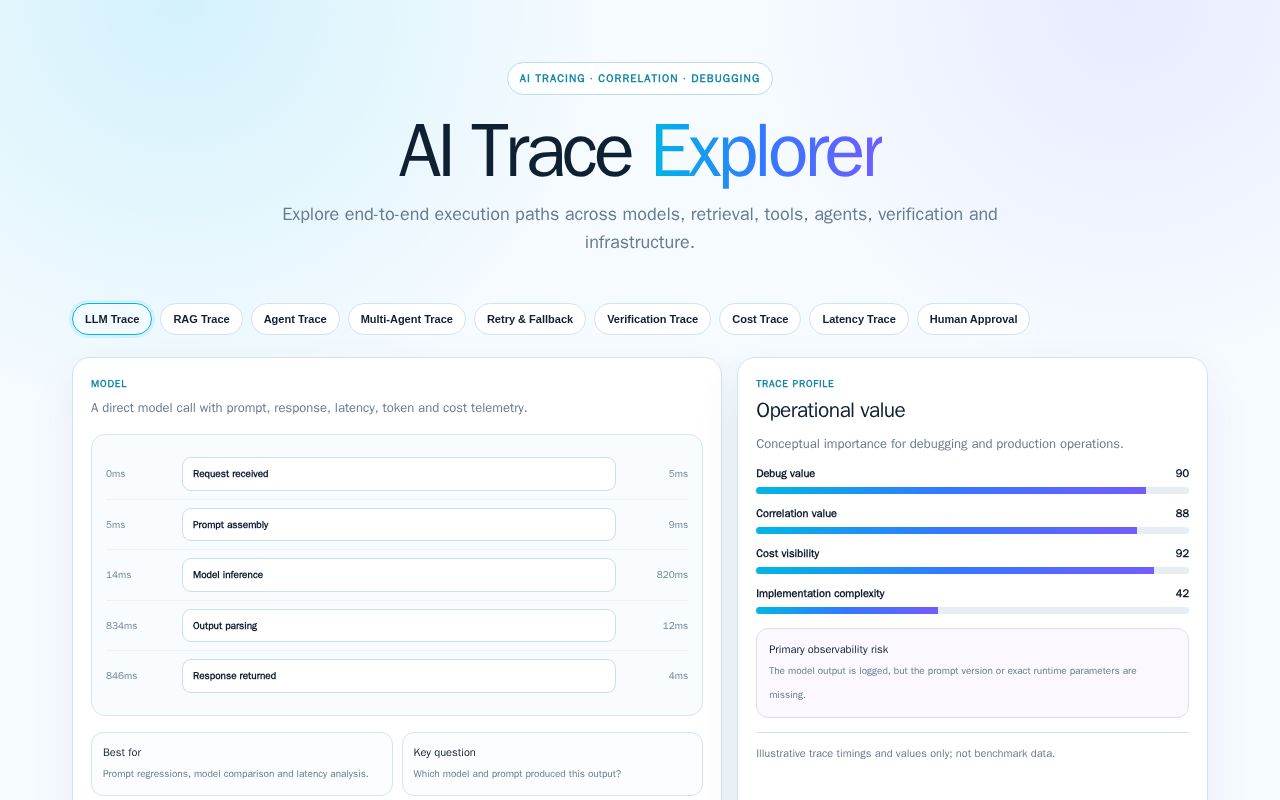The image size is (1280, 800).
Task: Click the Key question card
Action: pos(552,764)
